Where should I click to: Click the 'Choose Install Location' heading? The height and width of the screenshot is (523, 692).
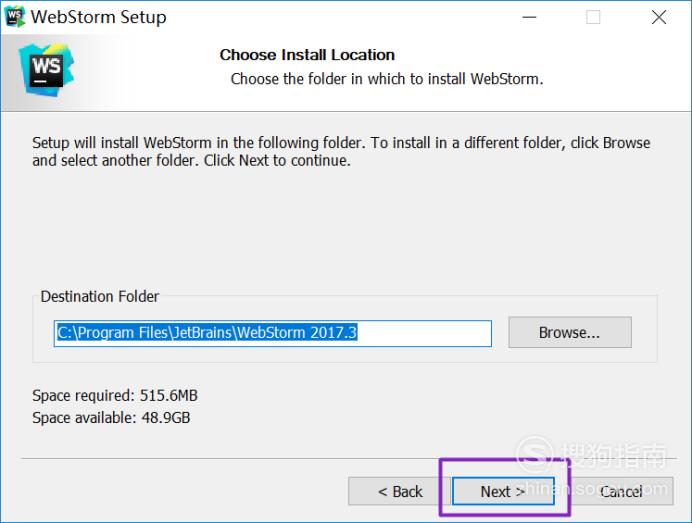pyautogui.click(x=307, y=55)
